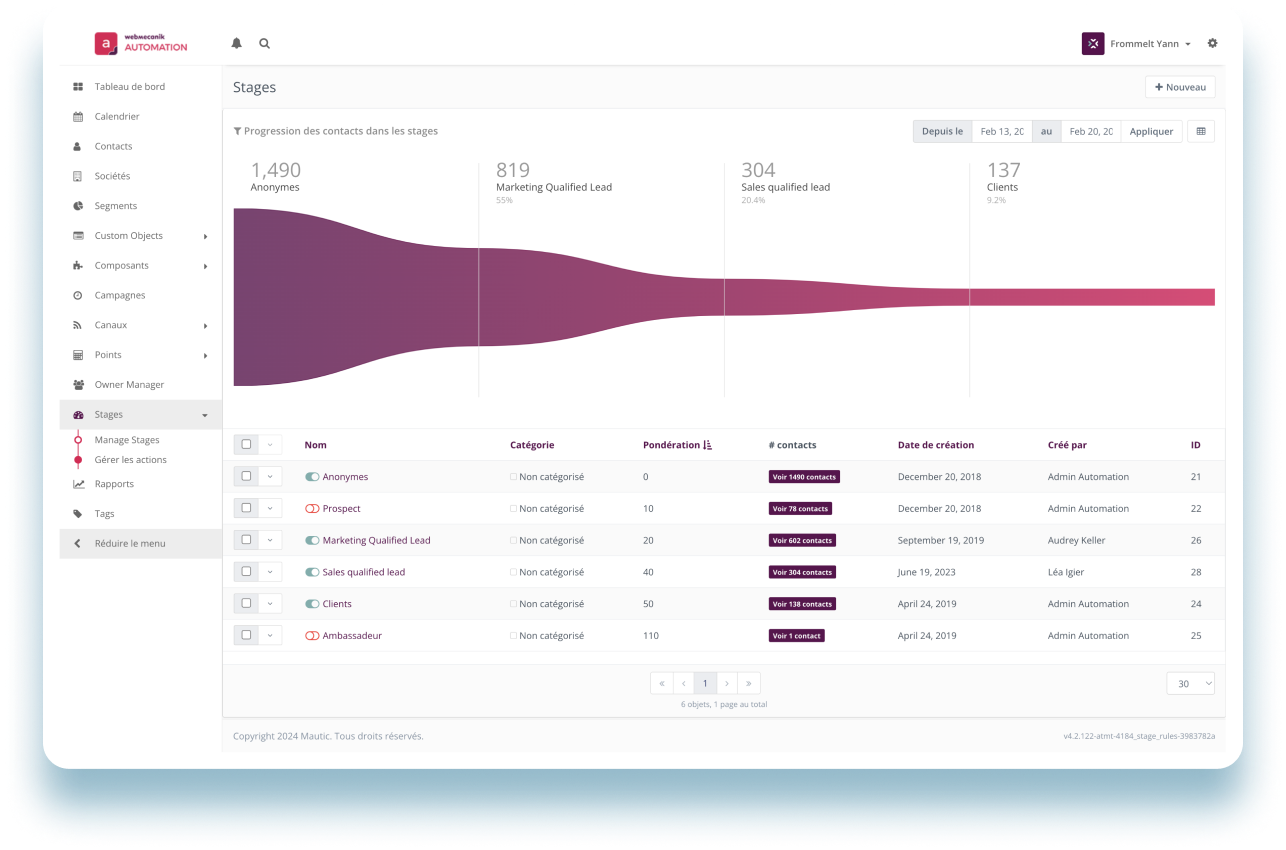Open the settings gear icon

(x=1213, y=44)
